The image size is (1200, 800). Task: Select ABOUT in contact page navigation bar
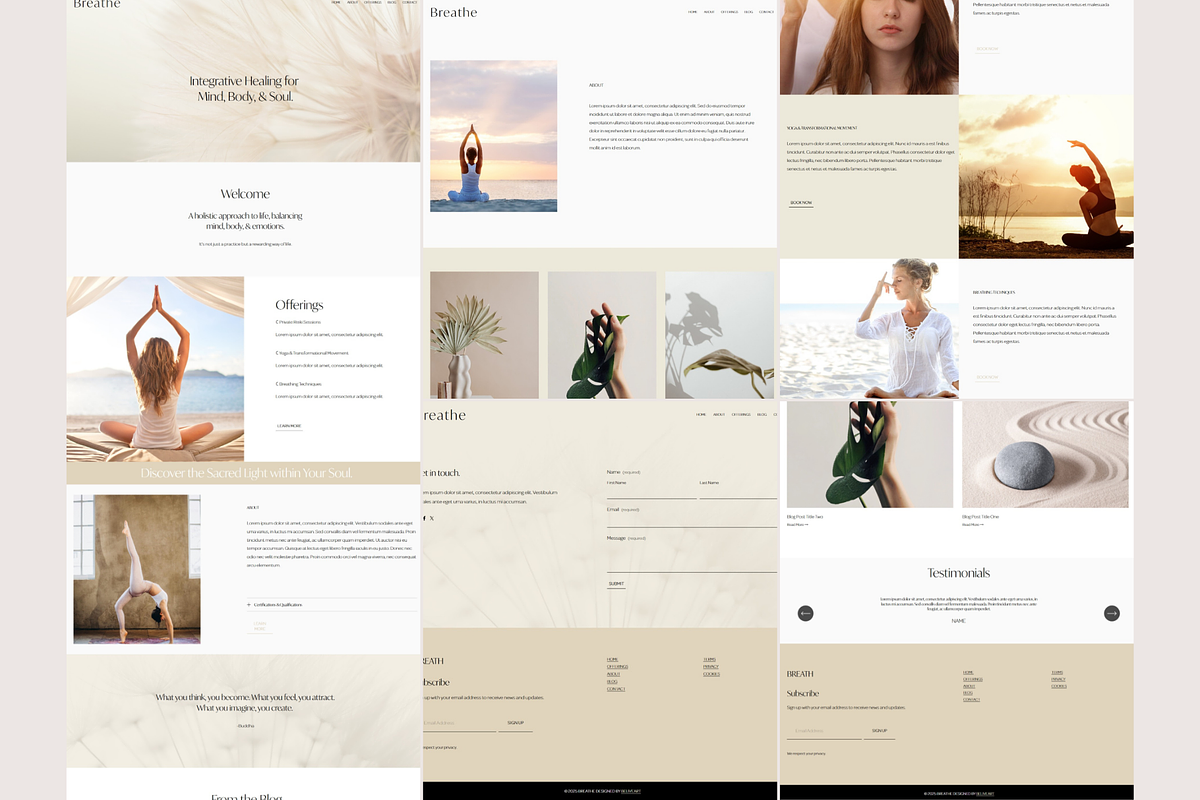[719, 414]
